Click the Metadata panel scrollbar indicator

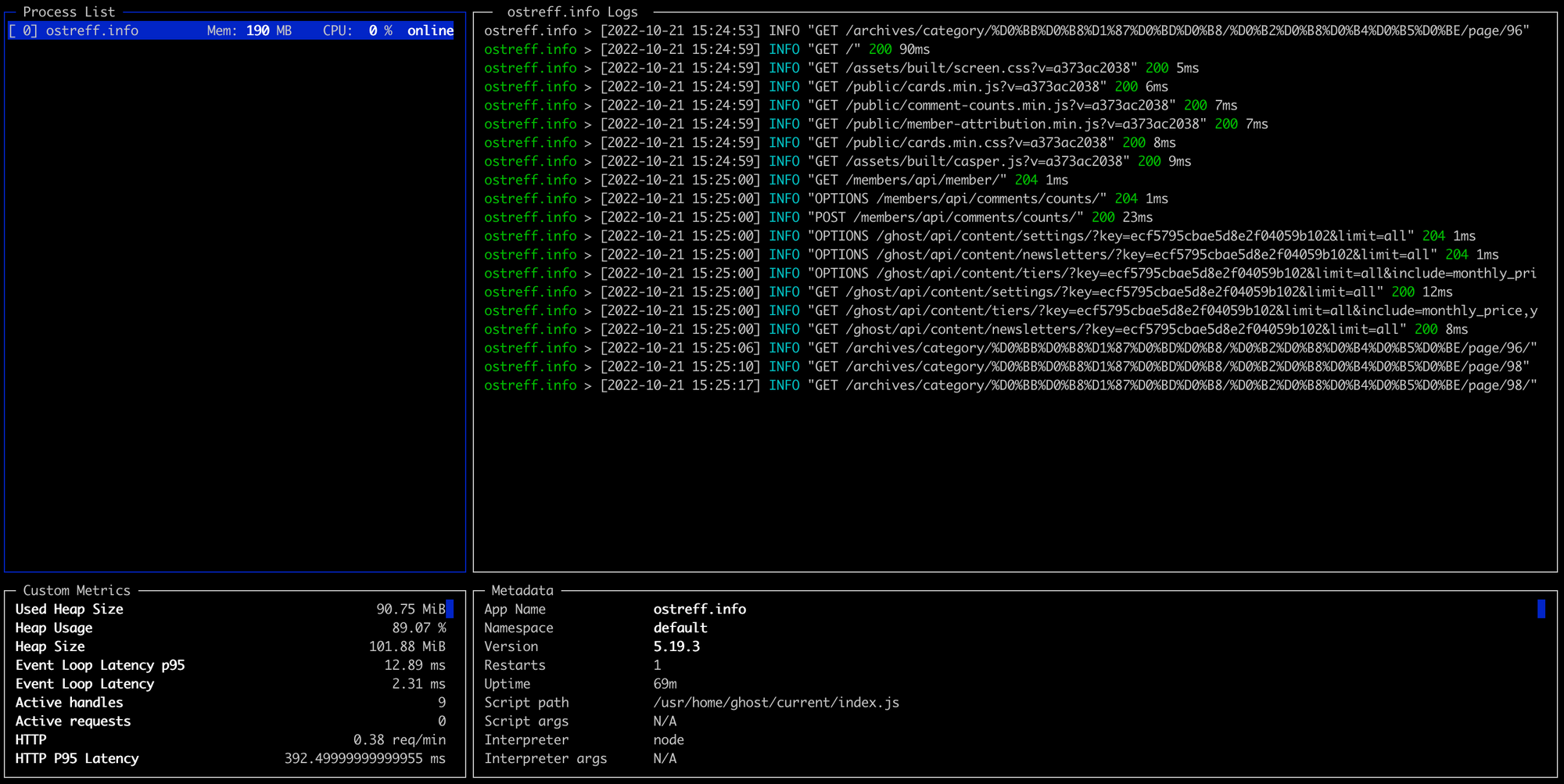pos(1541,609)
